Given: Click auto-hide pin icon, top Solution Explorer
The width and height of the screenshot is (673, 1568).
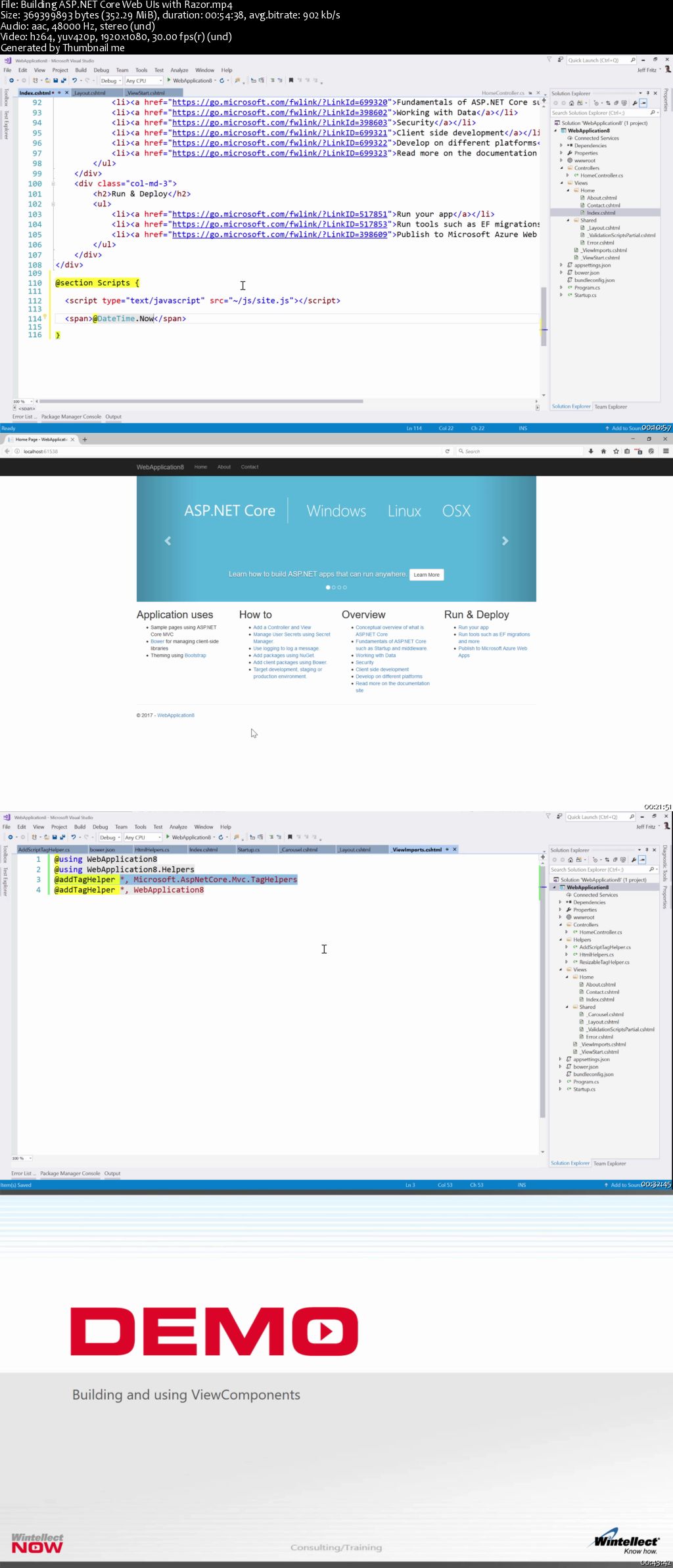Looking at the screenshot, I should [x=647, y=93].
